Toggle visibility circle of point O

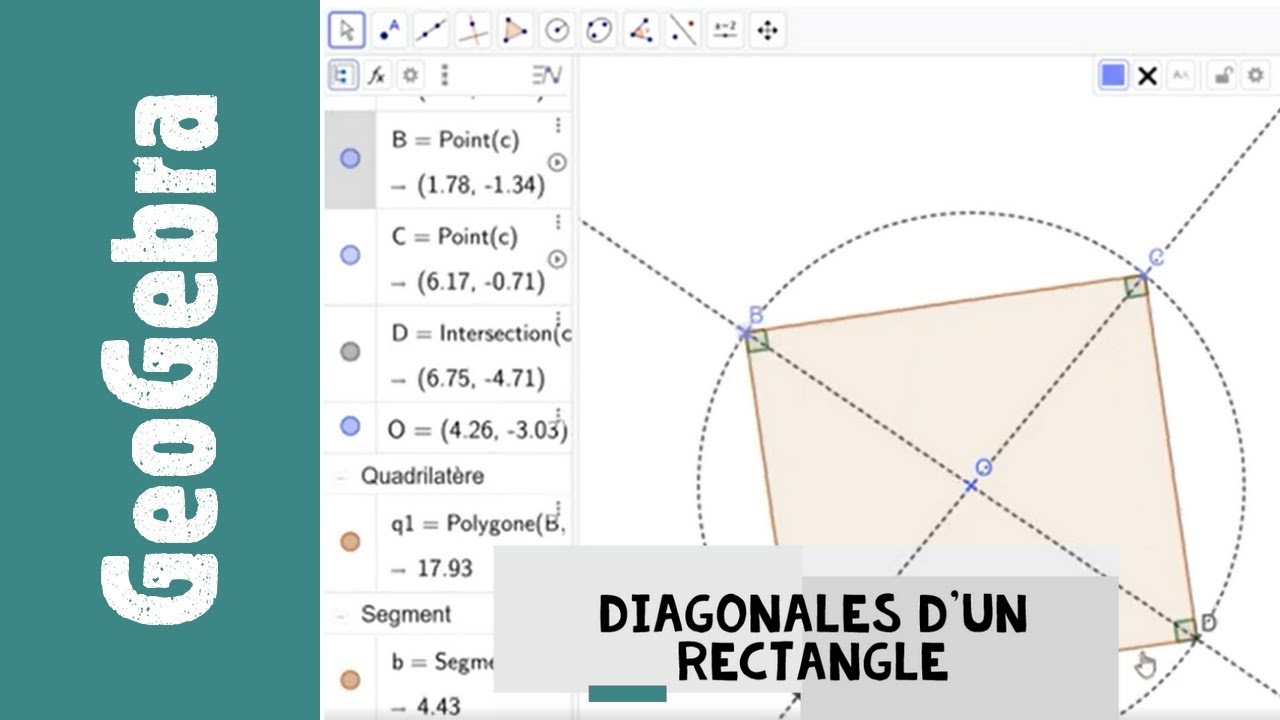350,426
